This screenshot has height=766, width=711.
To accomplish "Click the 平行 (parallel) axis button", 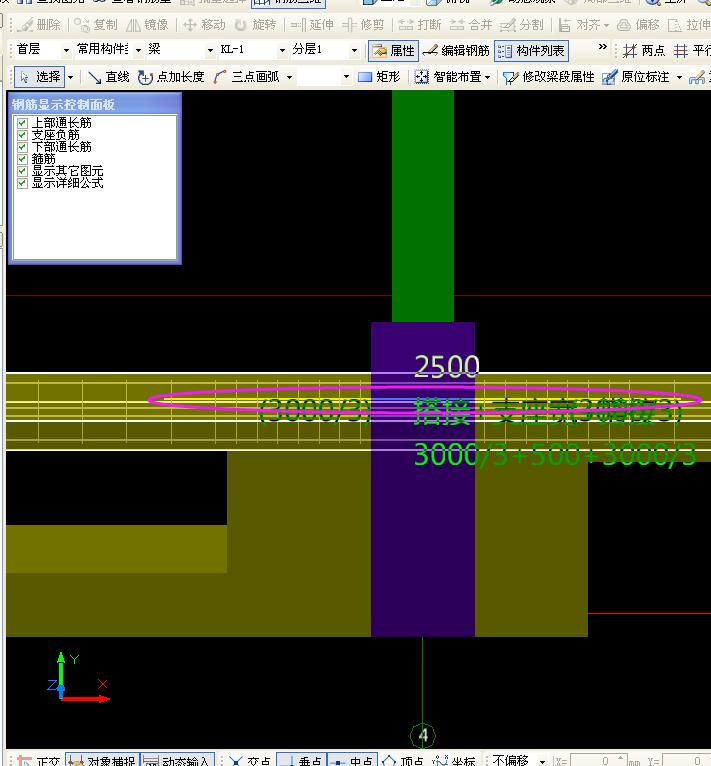I will (692, 50).
